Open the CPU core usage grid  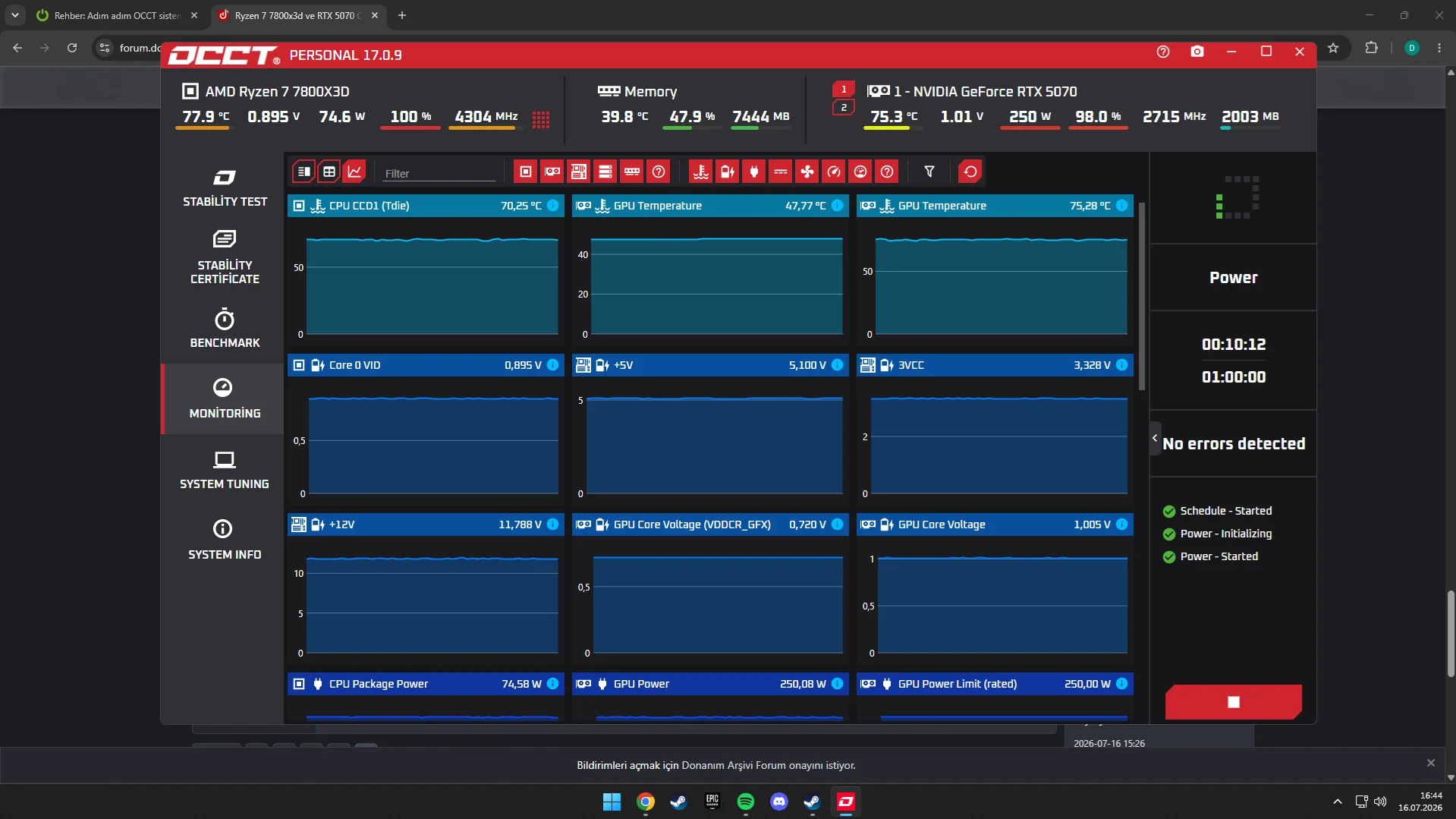point(541,119)
